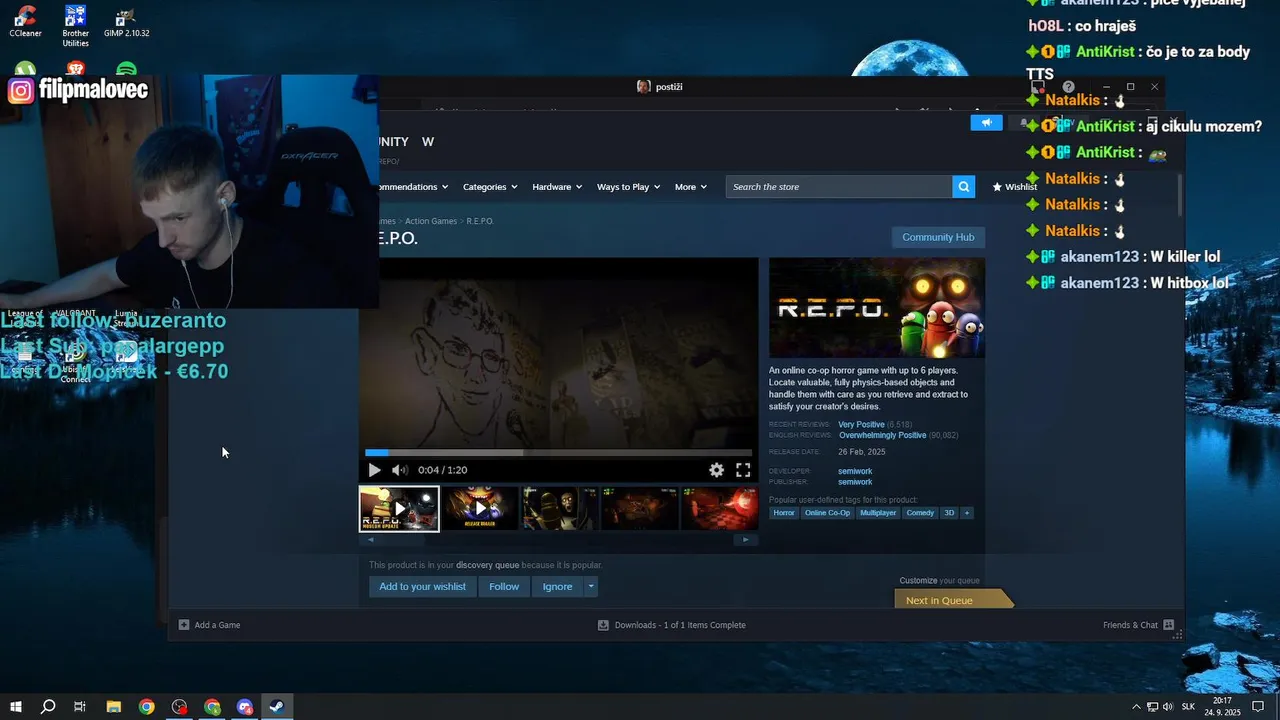
Task: Switch to Steam taskbar icon
Action: [x=277, y=707]
